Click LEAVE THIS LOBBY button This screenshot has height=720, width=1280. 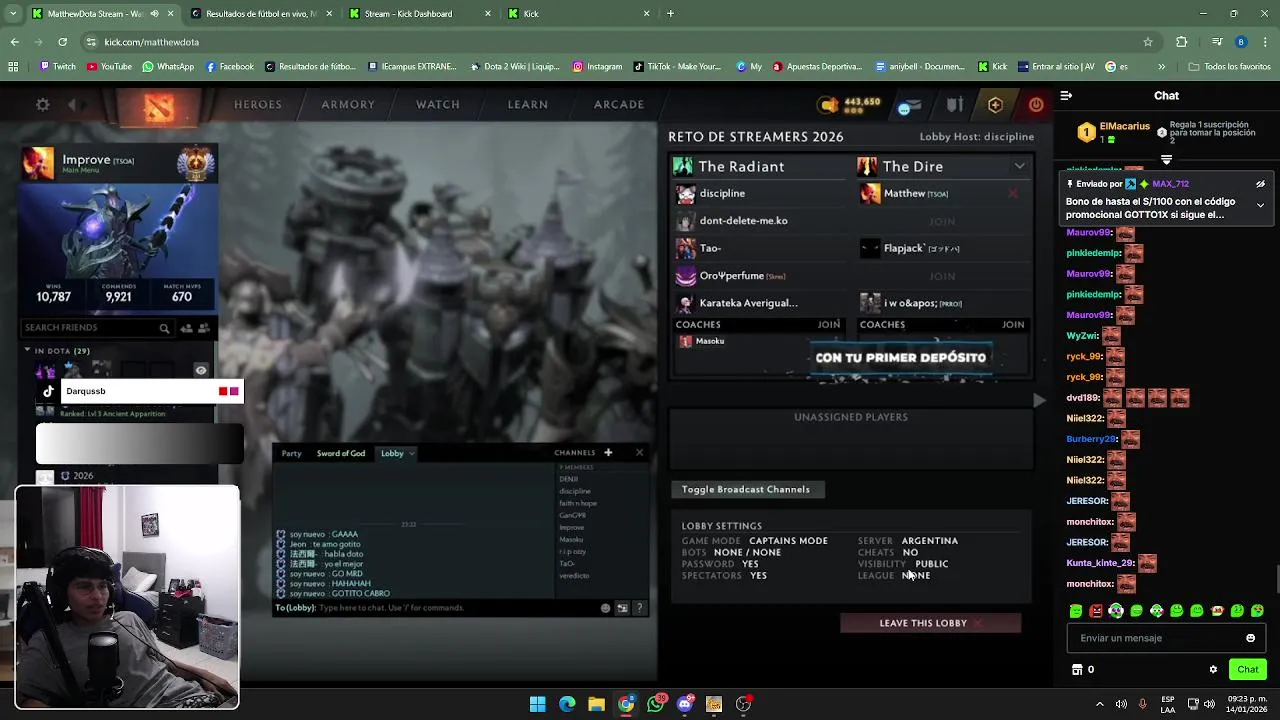tap(930, 623)
